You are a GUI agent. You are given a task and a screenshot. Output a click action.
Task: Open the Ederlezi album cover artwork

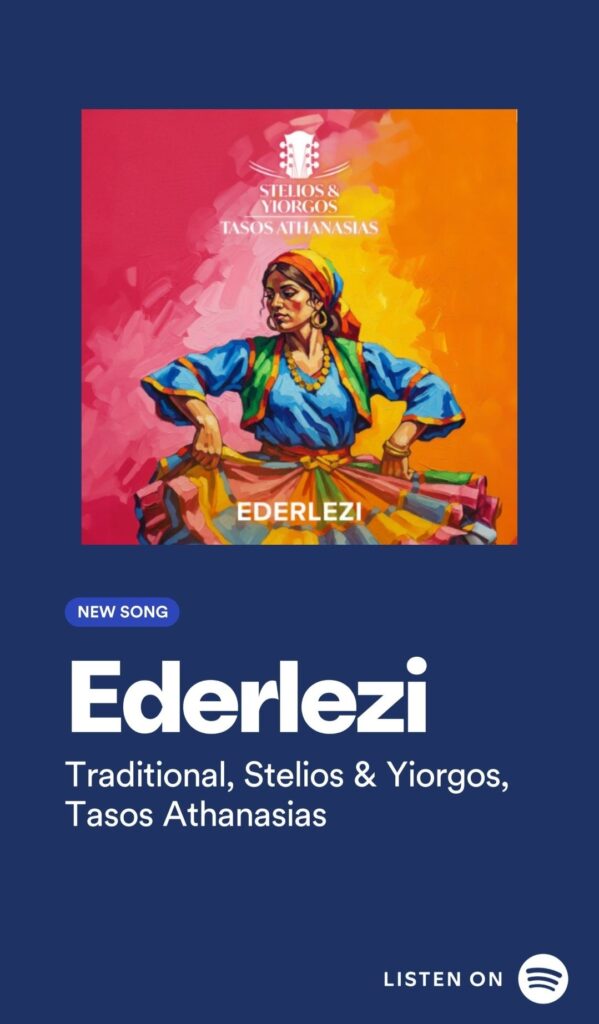(x=299, y=327)
